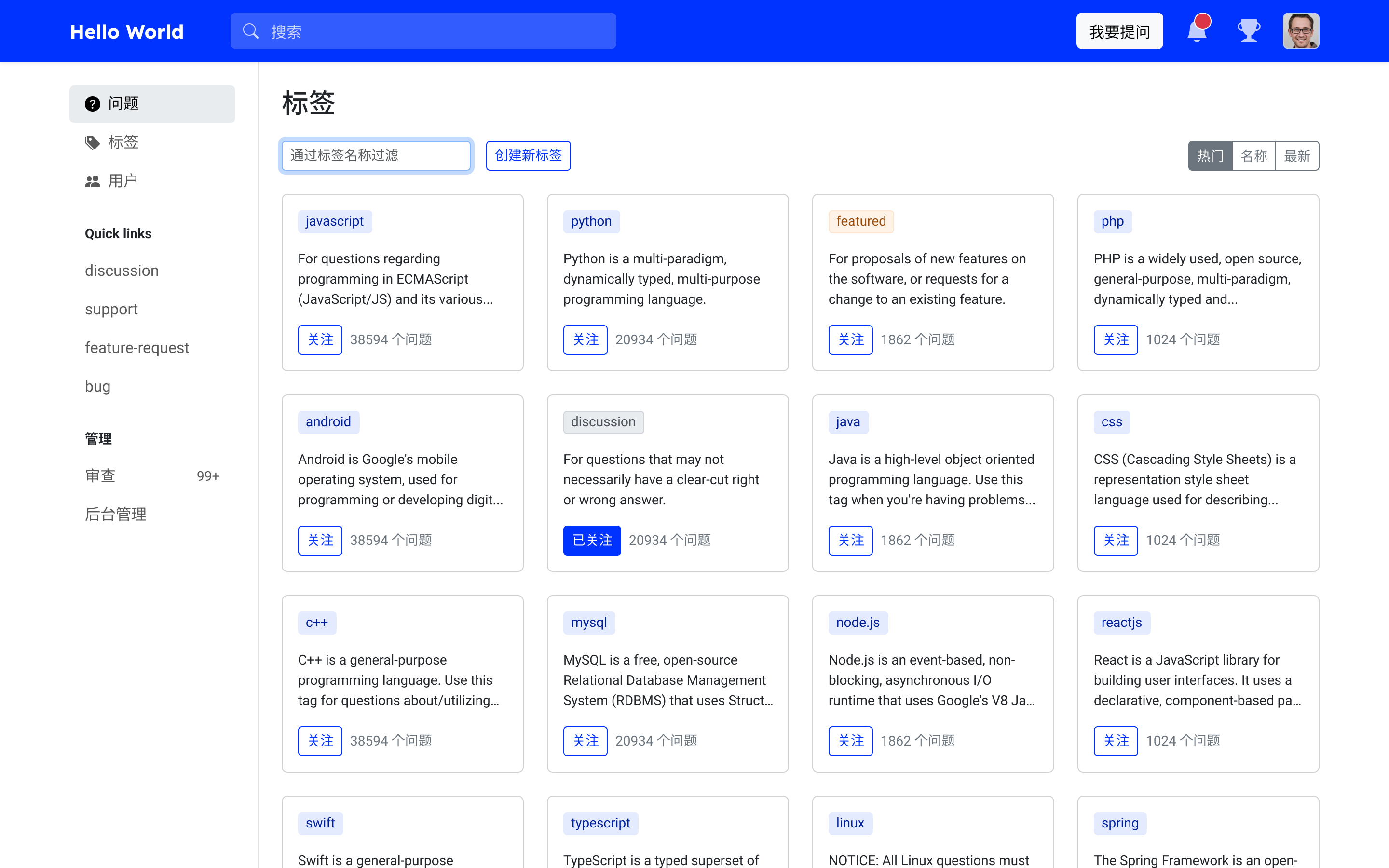
Task: Click the search magnifier icon
Action: point(251,31)
